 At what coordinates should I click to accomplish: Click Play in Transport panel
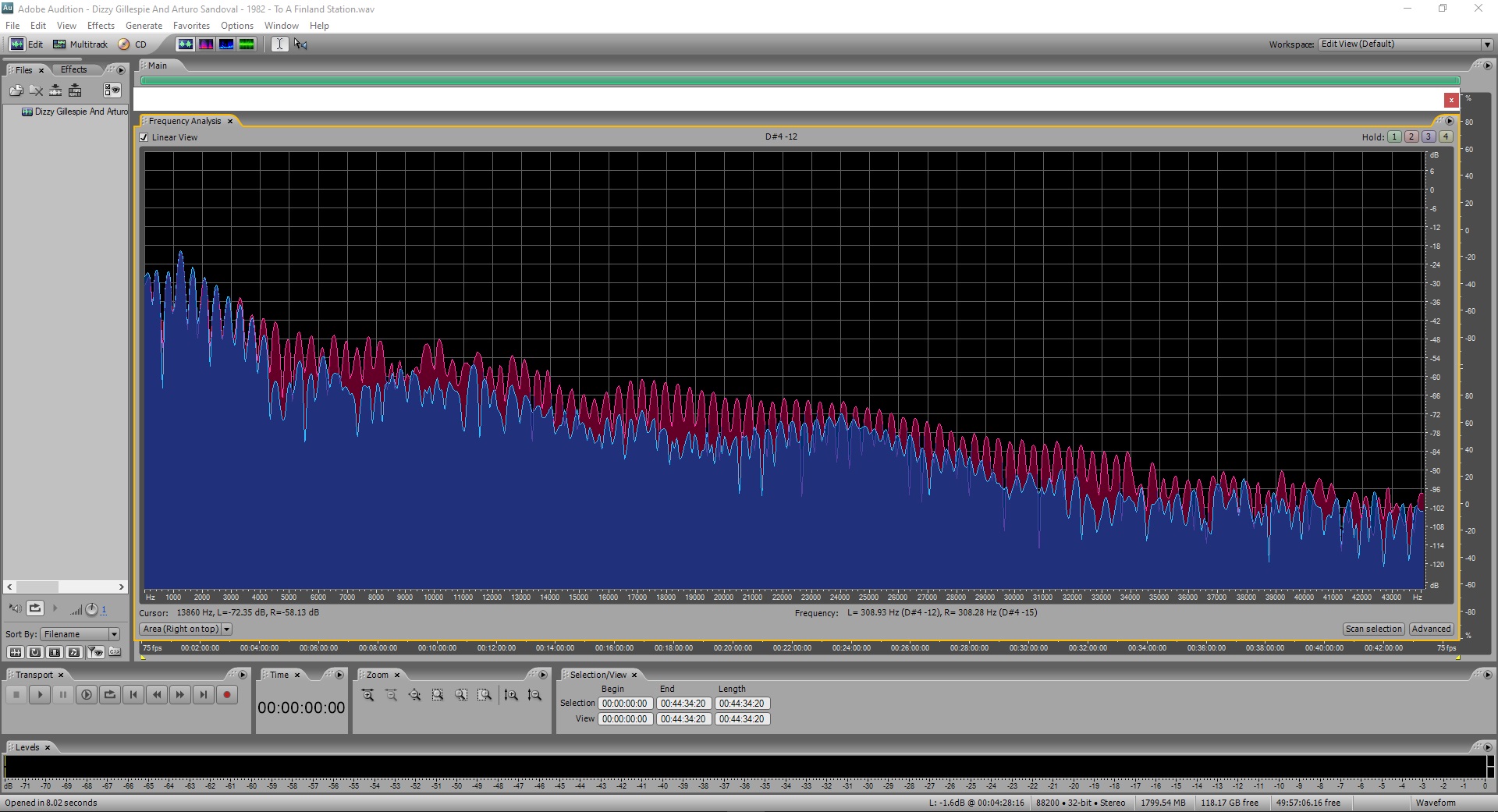40,694
